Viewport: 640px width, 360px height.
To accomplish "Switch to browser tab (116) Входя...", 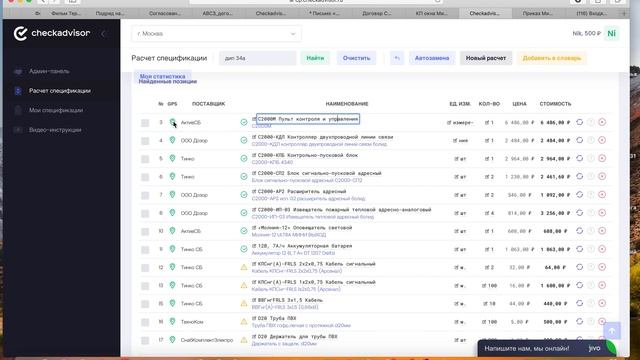I will 591,13.
